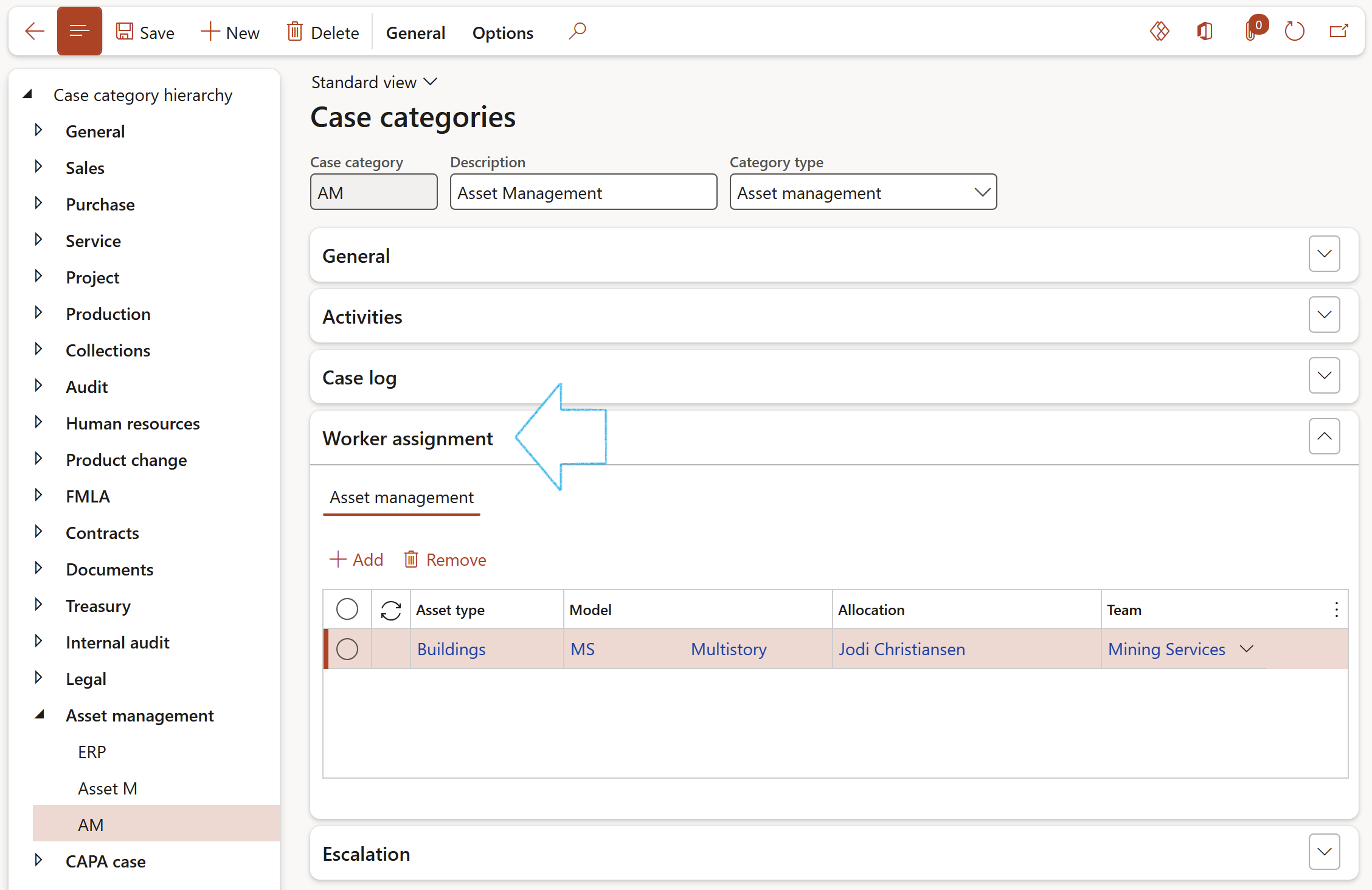The image size is (1372, 890).
Task: Expand the Human resources tree node
Action: (39, 423)
